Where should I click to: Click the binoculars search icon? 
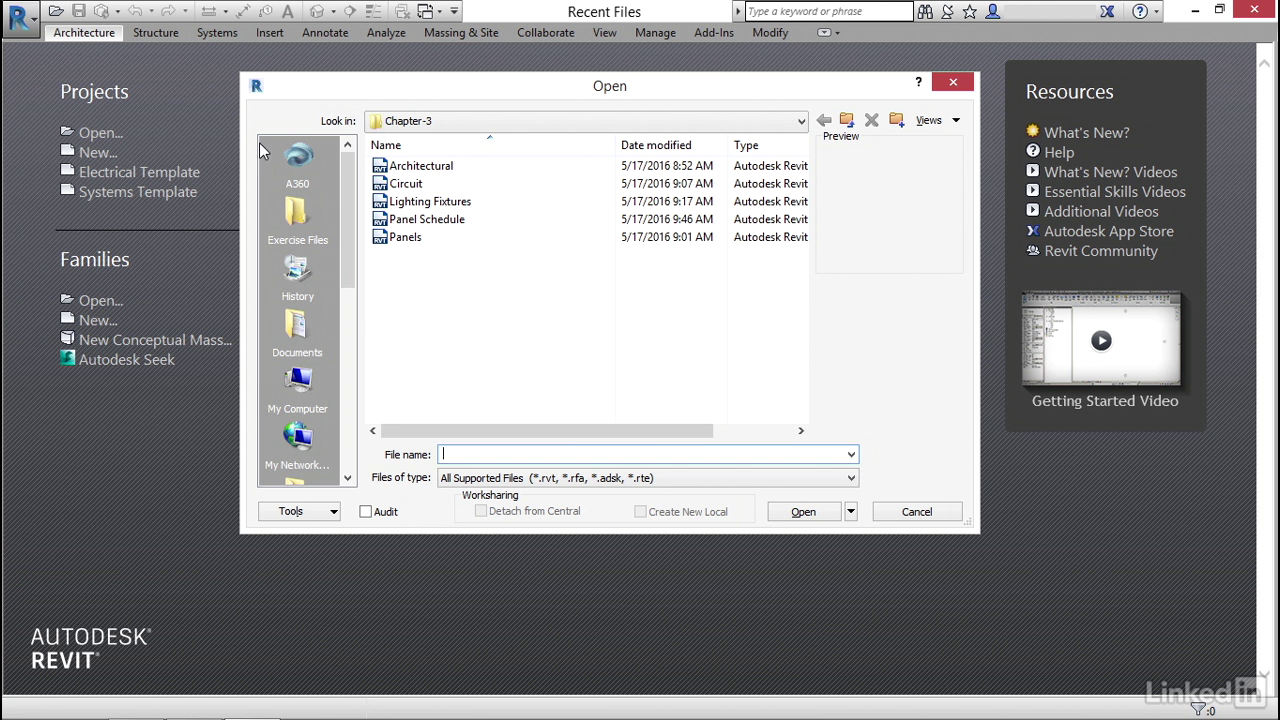[x=925, y=12]
